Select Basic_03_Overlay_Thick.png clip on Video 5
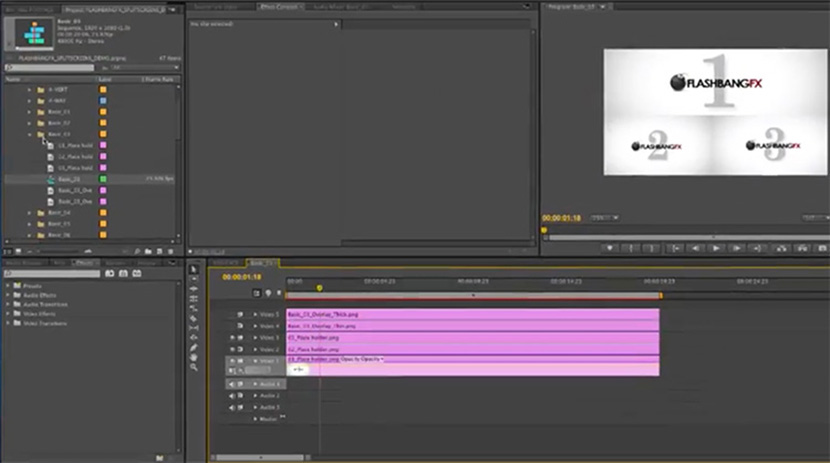Image resolution: width=830 pixels, height=463 pixels. click(x=473, y=314)
